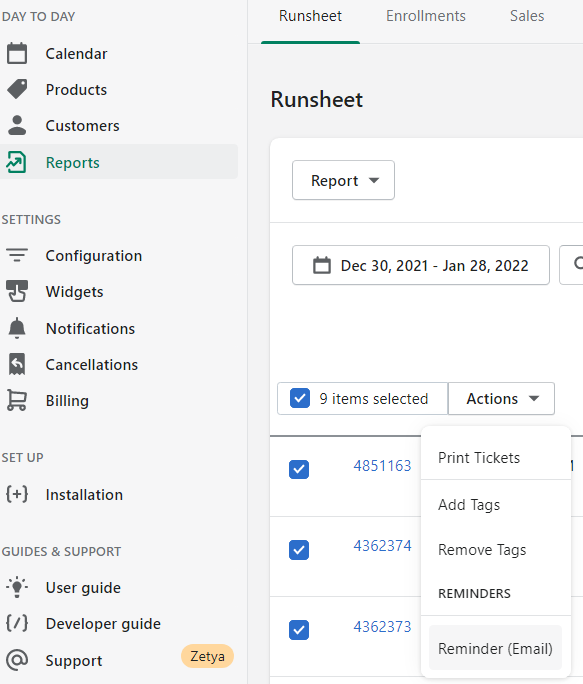The height and width of the screenshot is (684, 583).
Task: Collapse the Actions dropdown menu
Action: [x=501, y=399]
